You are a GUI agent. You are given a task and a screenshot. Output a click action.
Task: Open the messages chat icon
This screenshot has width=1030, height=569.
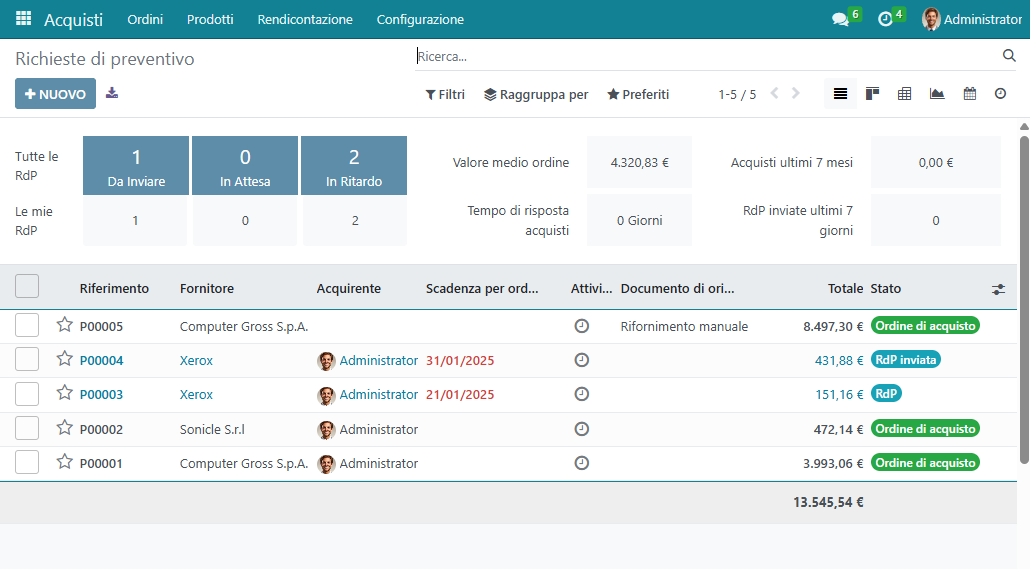(x=839, y=19)
